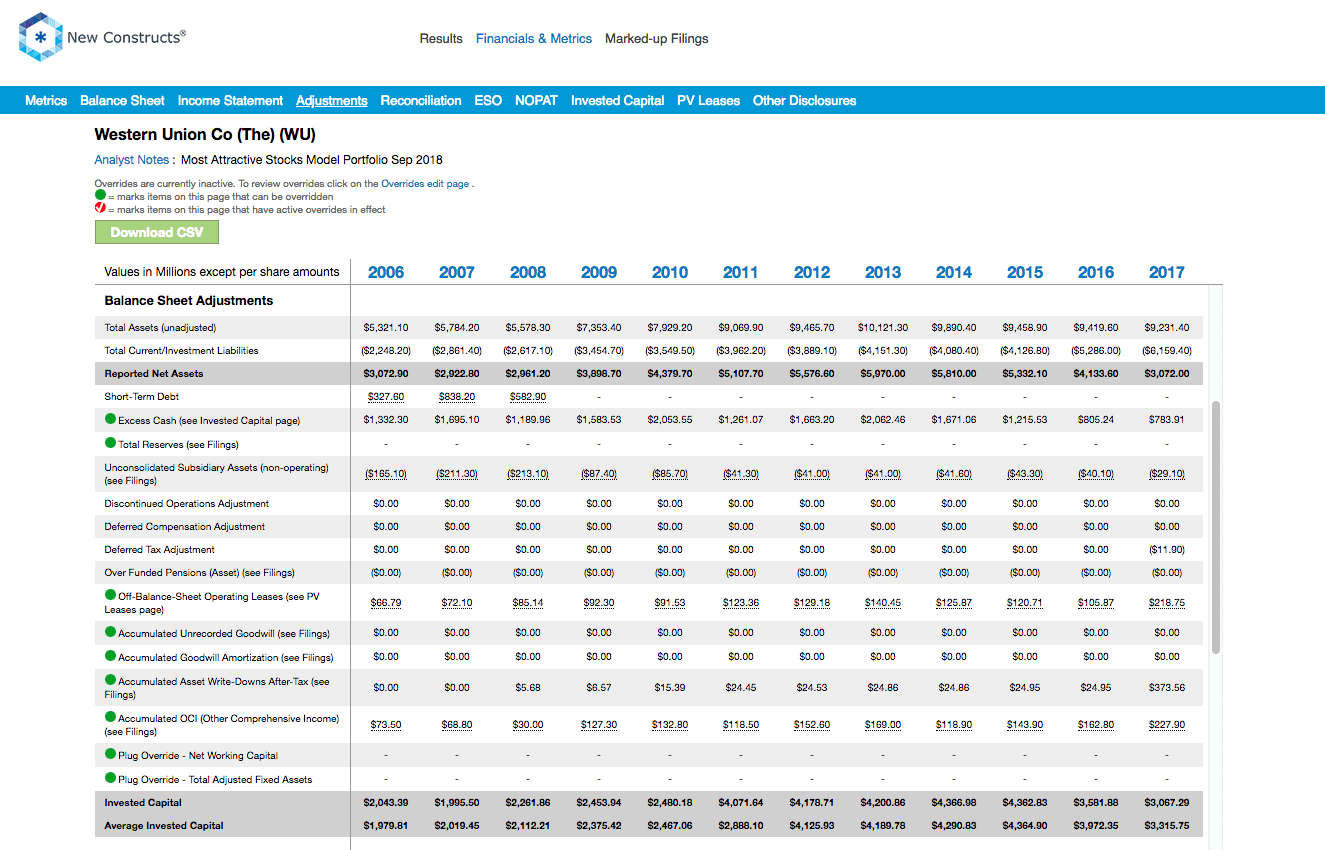Click green dot beside Accumulated Unrecorded Goodwill
Image resolution: width=1325 pixels, height=850 pixels.
(110, 632)
